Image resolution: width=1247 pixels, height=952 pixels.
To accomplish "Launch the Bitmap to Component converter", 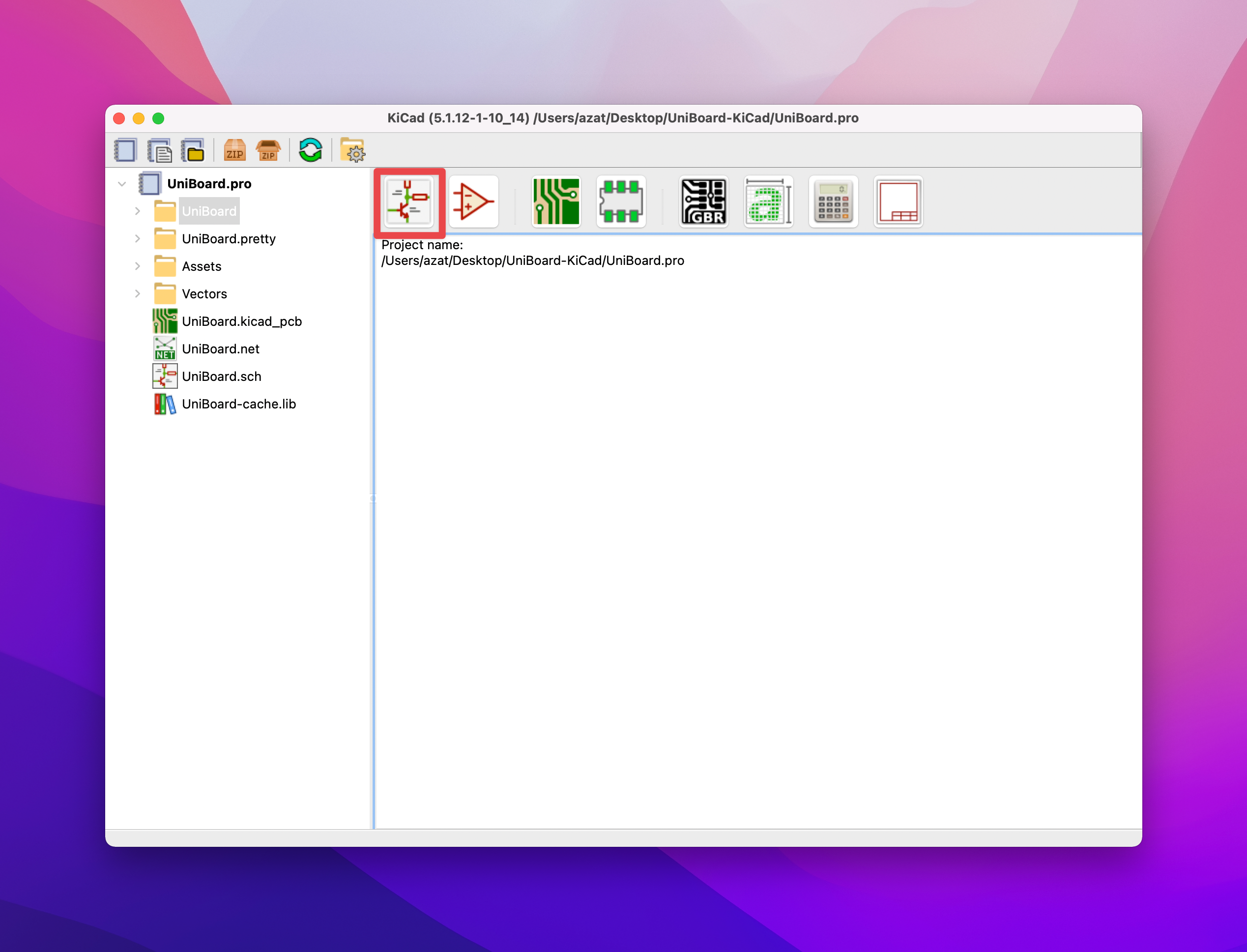I will click(768, 202).
